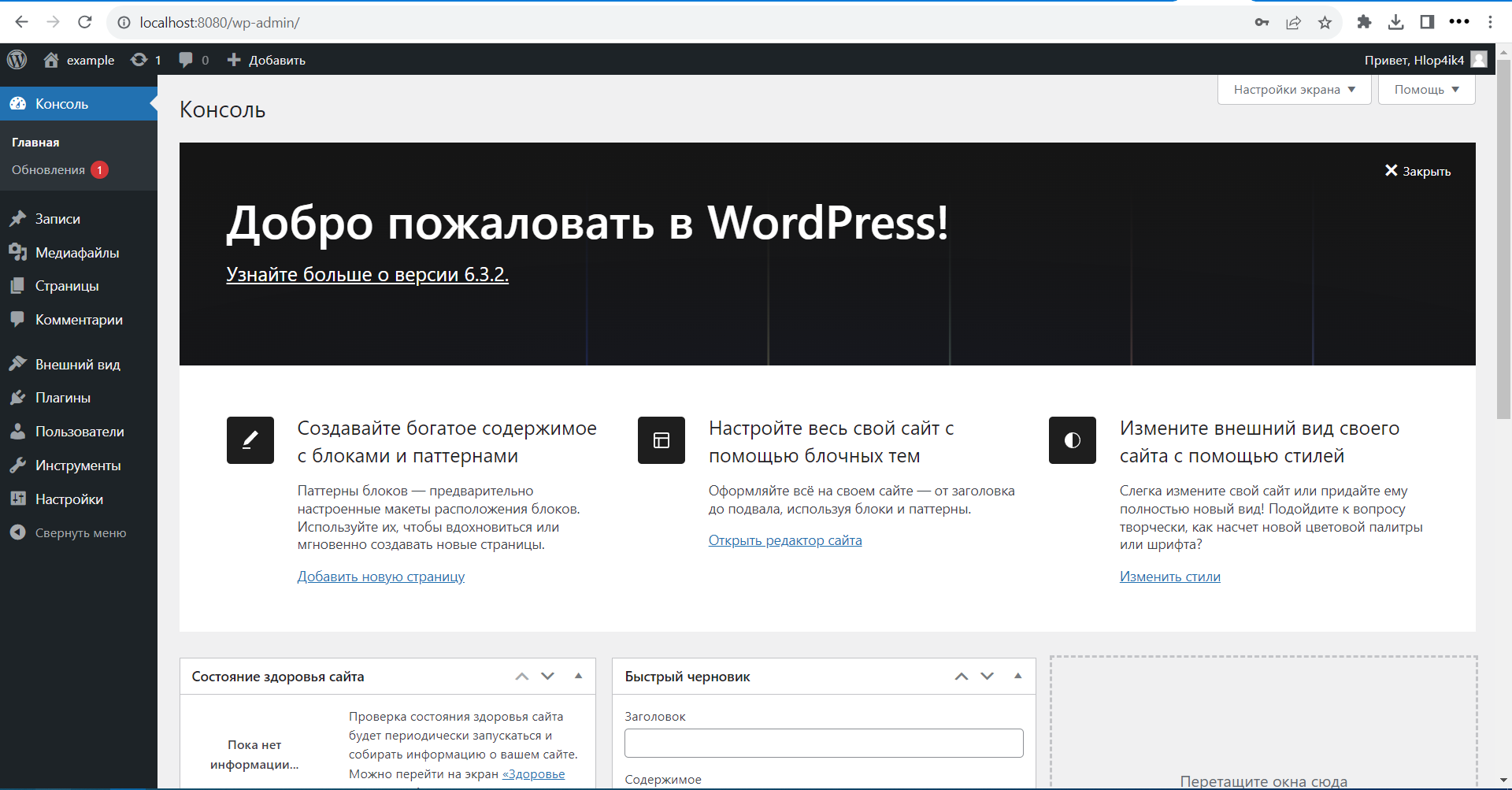Open the Плагины menu item
This screenshot has height=790, width=1512.
coord(63,398)
